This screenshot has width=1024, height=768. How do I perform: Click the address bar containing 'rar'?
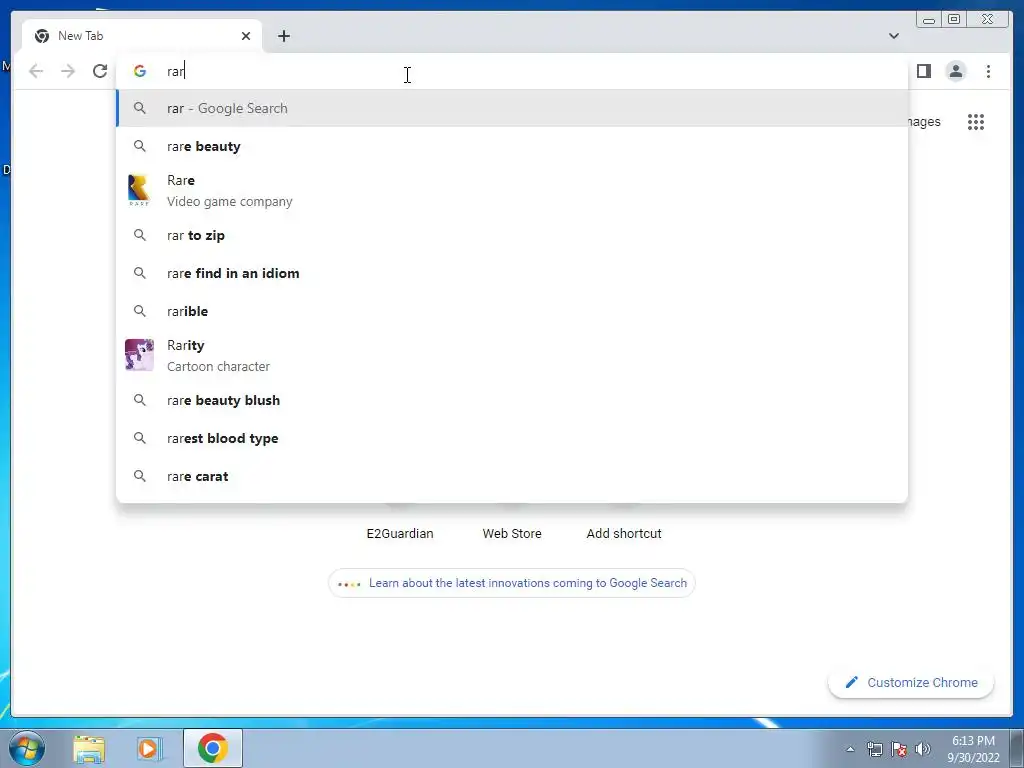pyautogui.click(x=512, y=71)
